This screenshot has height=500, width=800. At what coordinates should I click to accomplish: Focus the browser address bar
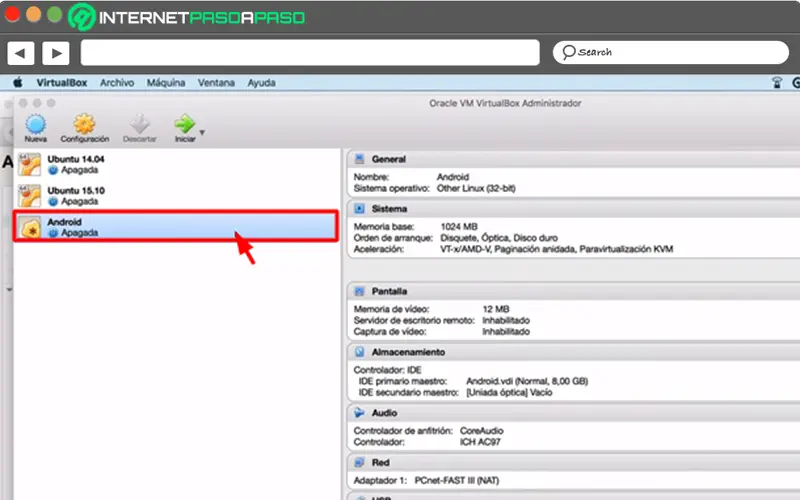(310, 53)
